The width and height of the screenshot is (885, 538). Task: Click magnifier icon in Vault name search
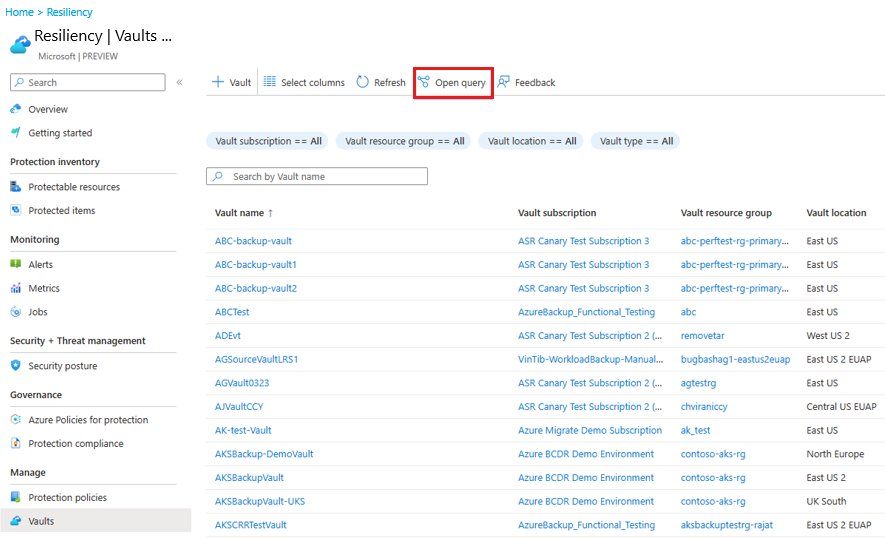point(217,176)
